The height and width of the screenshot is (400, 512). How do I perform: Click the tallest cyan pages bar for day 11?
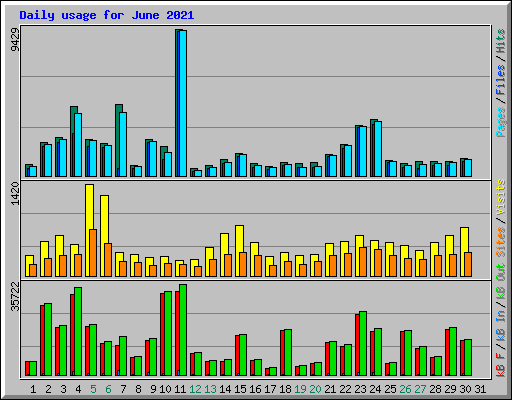pos(183,104)
